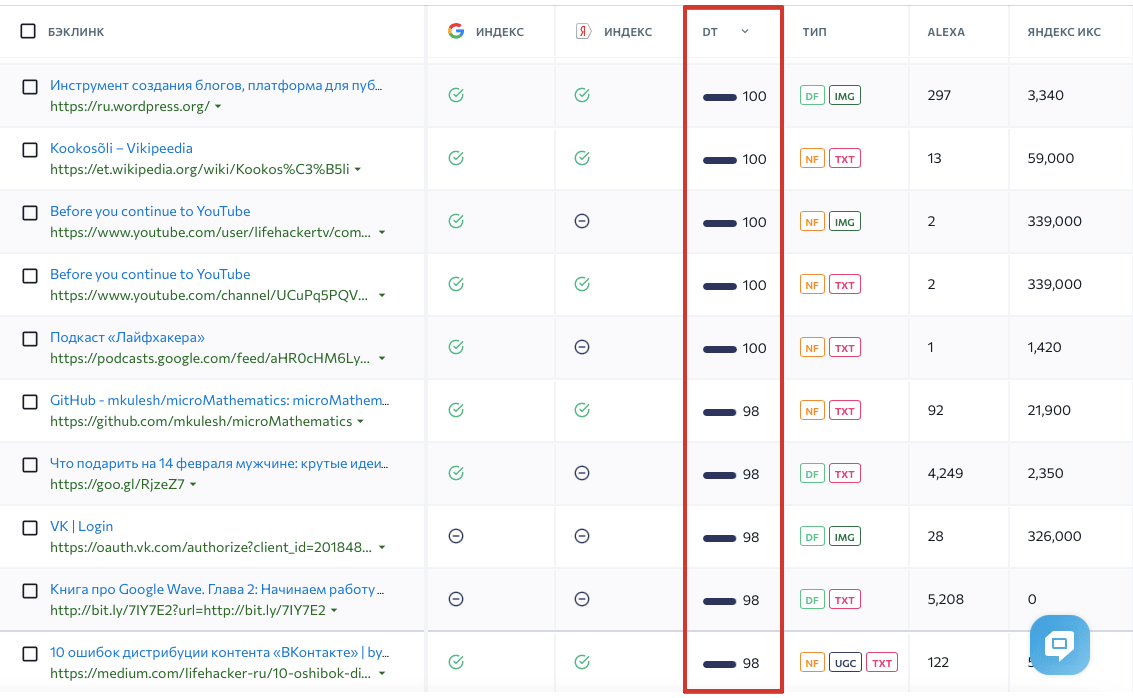Sort by the Бэклинк column header
The image size is (1133, 698).
point(76,32)
